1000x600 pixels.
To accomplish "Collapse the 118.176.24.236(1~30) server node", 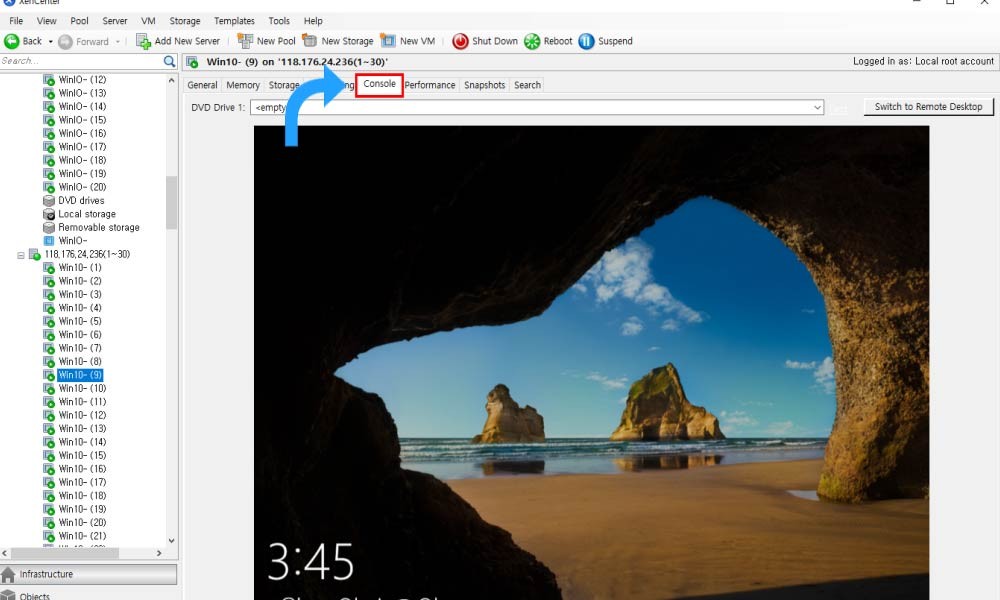I will pos(21,255).
